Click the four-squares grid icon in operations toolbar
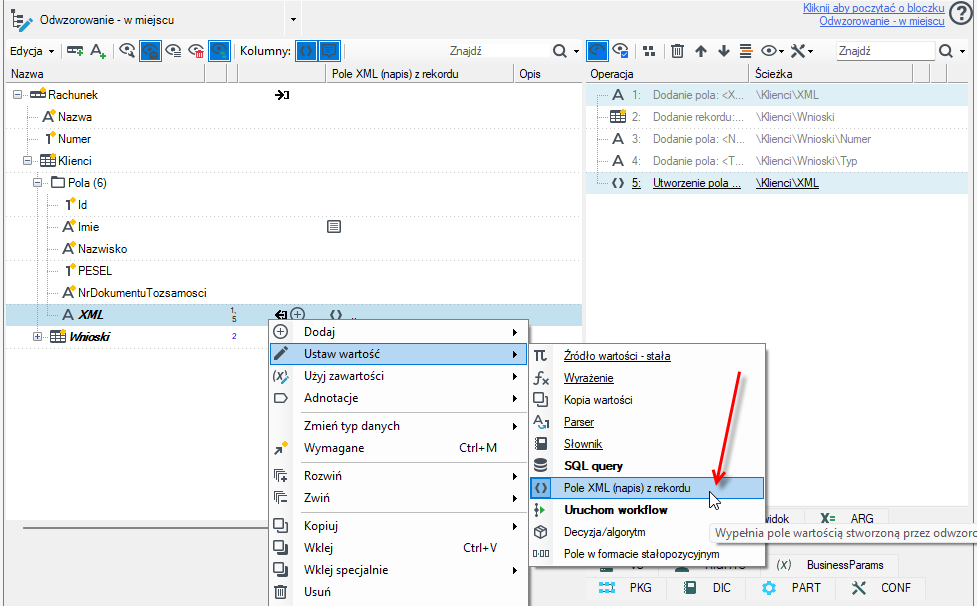977x606 pixels. click(x=649, y=51)
